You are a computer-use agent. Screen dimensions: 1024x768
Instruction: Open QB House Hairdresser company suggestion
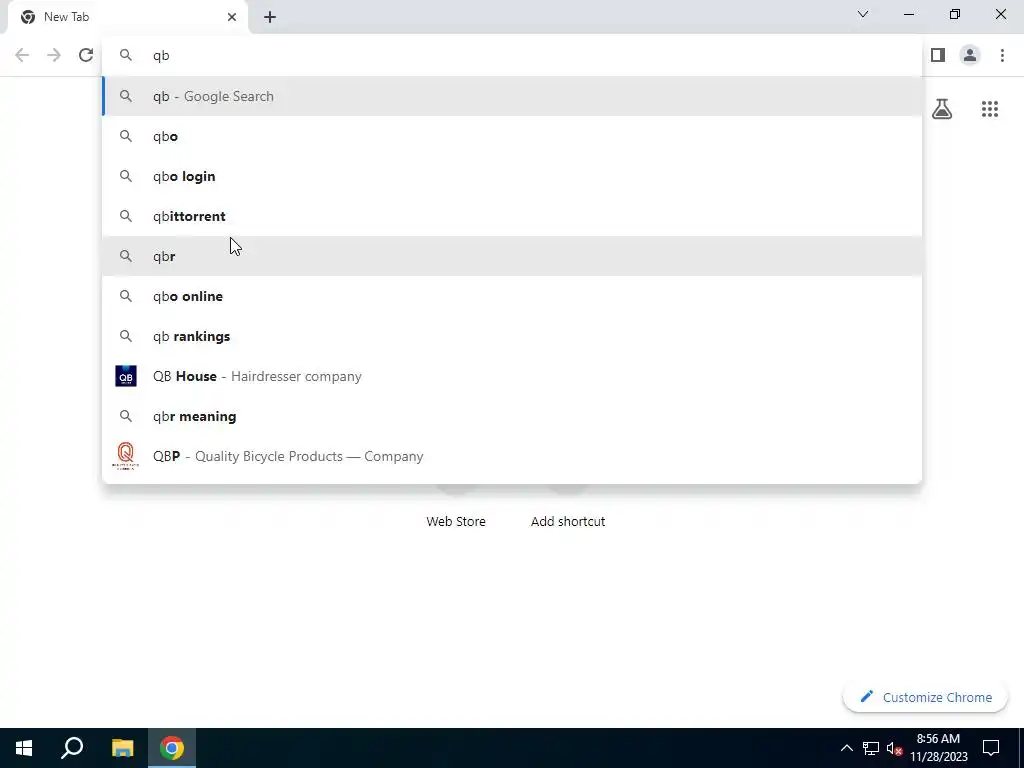pos(513,376)
